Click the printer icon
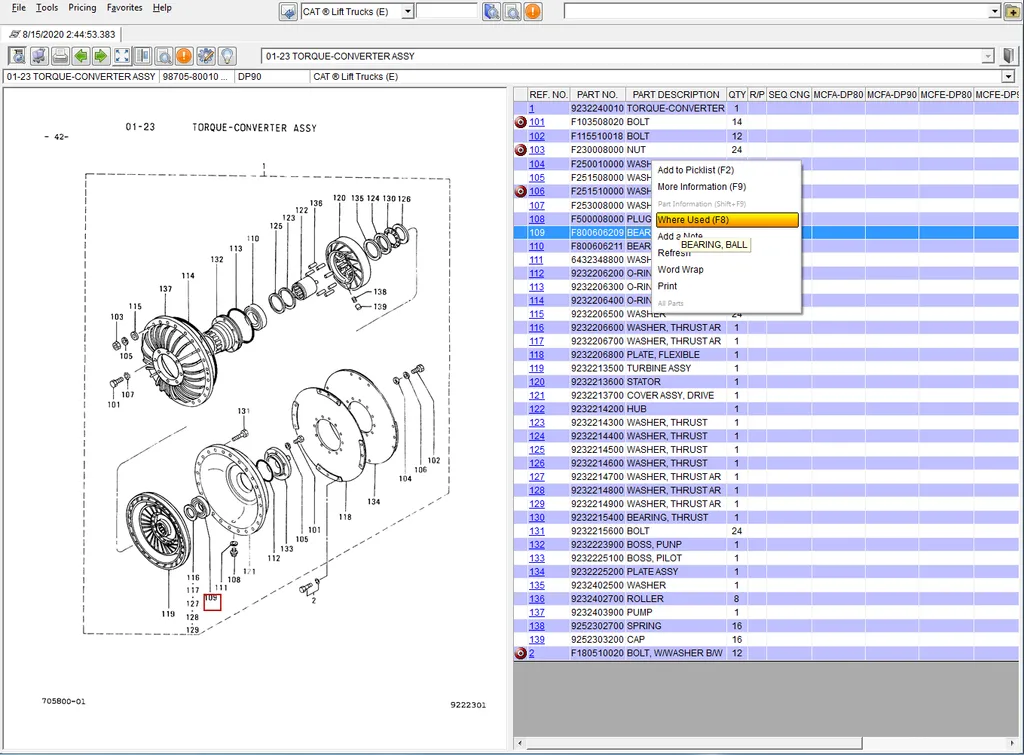1024x755 pixels. tap(60, 56)
